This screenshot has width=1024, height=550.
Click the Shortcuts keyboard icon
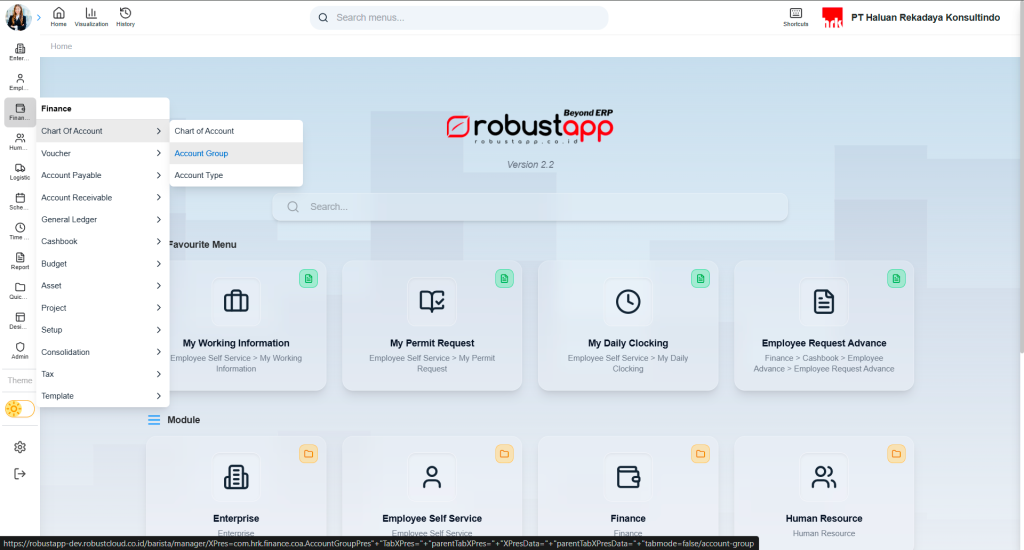coord(796,15)
